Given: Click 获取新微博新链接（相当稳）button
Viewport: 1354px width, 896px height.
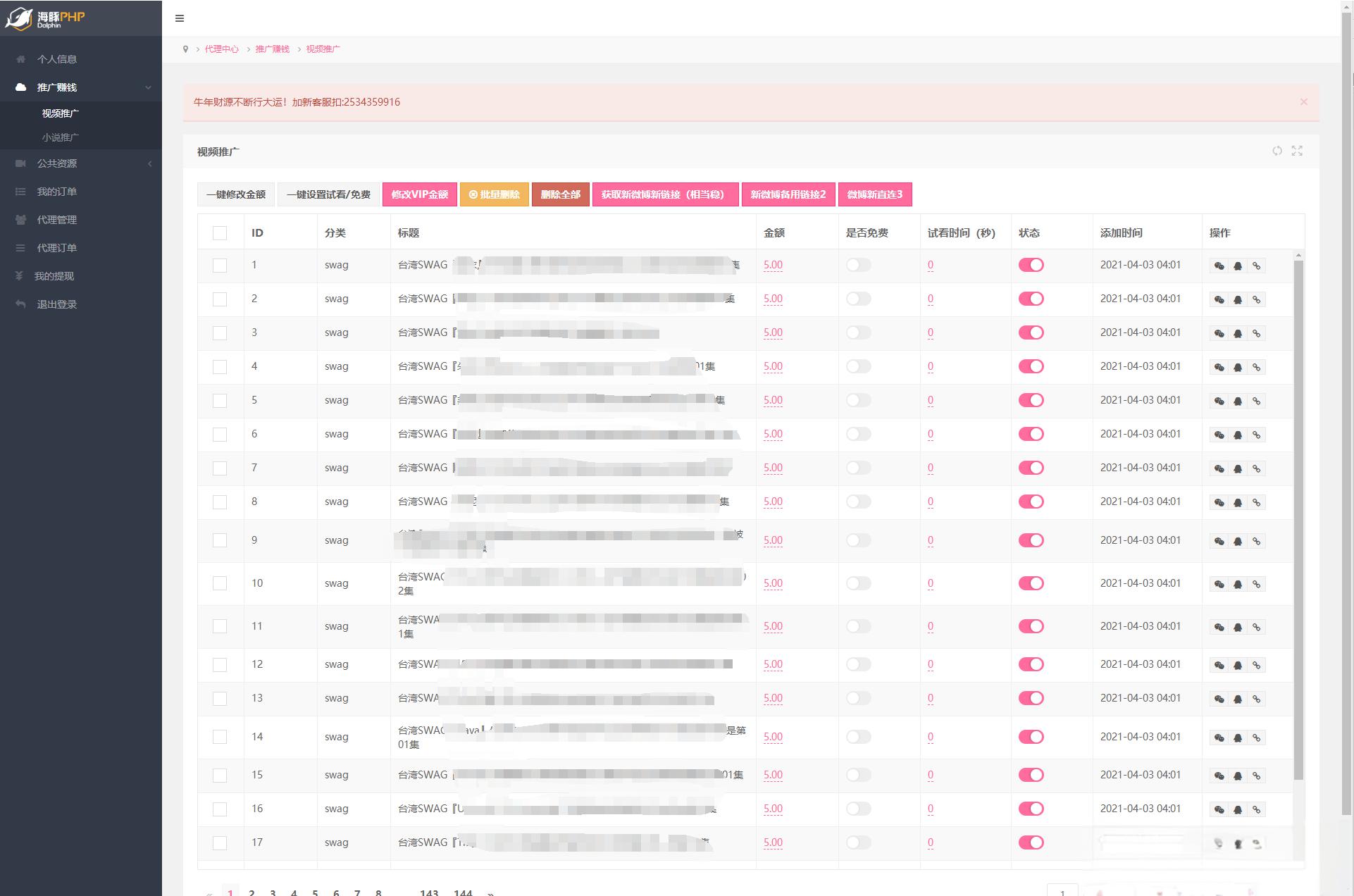Looking at the screenshot, I should click(x=666, y=194).
